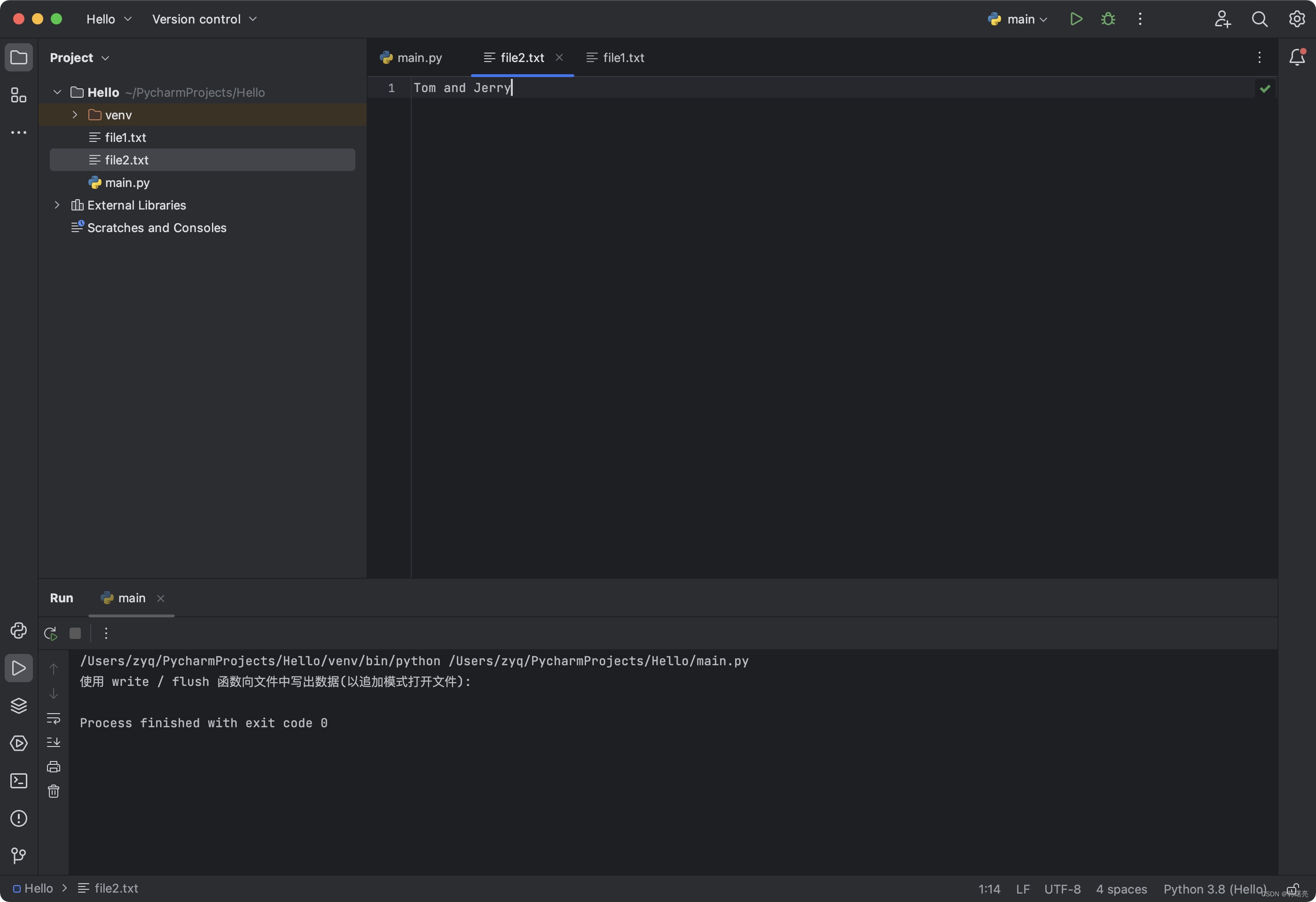
Task: Switch to the main.py editor tab
Action: pyautogui.click(x=419, y=57)
